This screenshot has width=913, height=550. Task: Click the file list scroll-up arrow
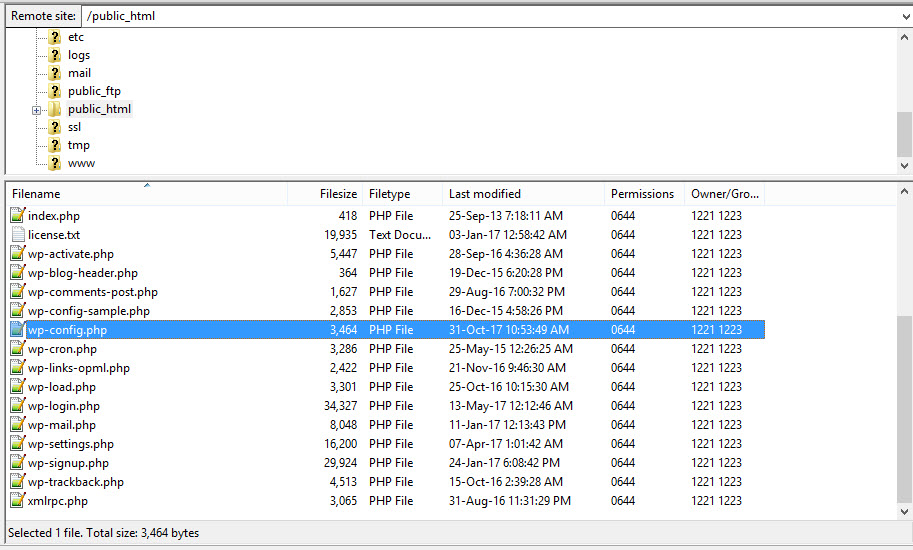[x=904, y=191]
